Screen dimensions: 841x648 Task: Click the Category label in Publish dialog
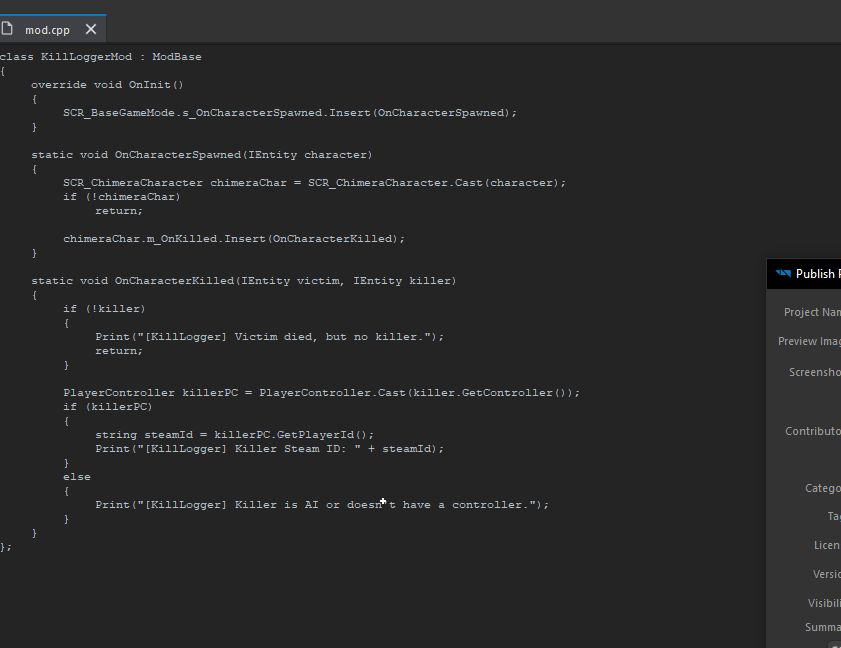pos(822,488)
